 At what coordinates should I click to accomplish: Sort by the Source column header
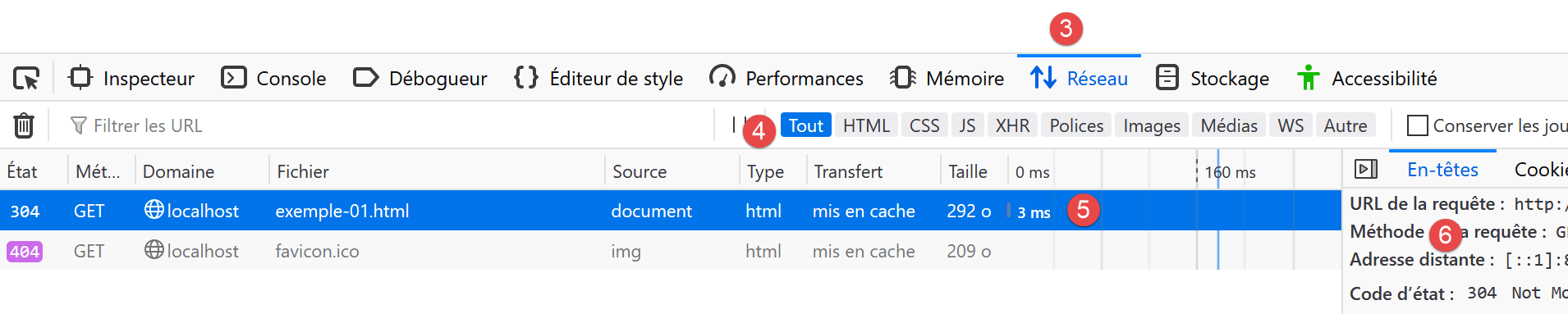click(x=672, y=171)
